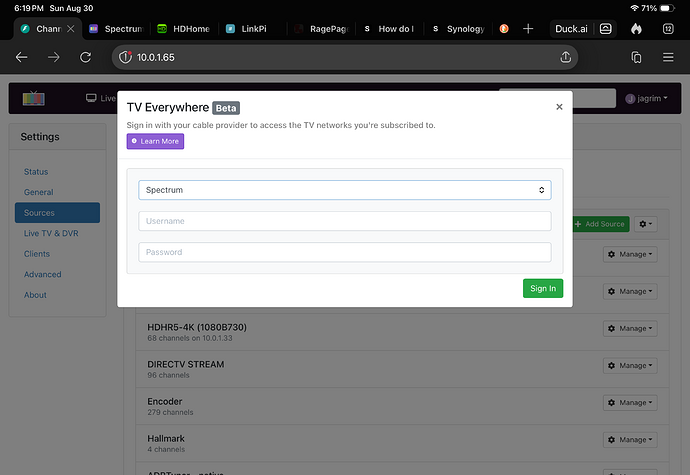
Task: Open About in Settings sidebar
Action: 35,295
